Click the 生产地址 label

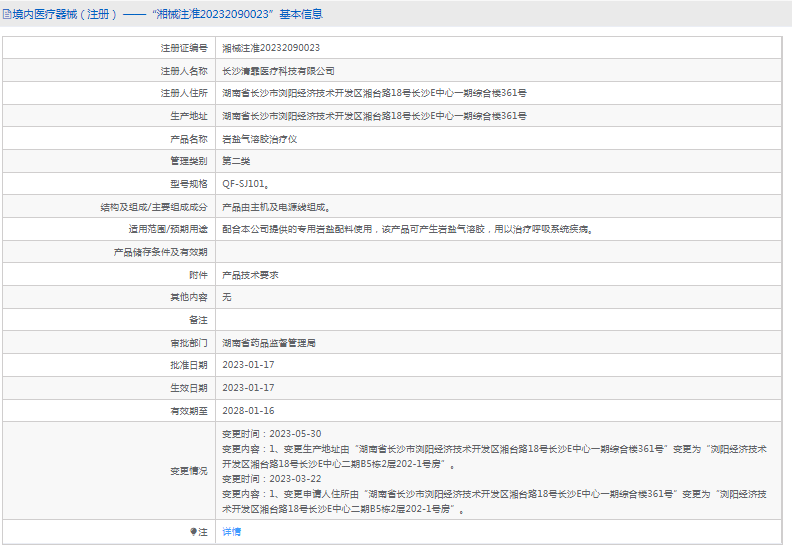pos(188,116)
